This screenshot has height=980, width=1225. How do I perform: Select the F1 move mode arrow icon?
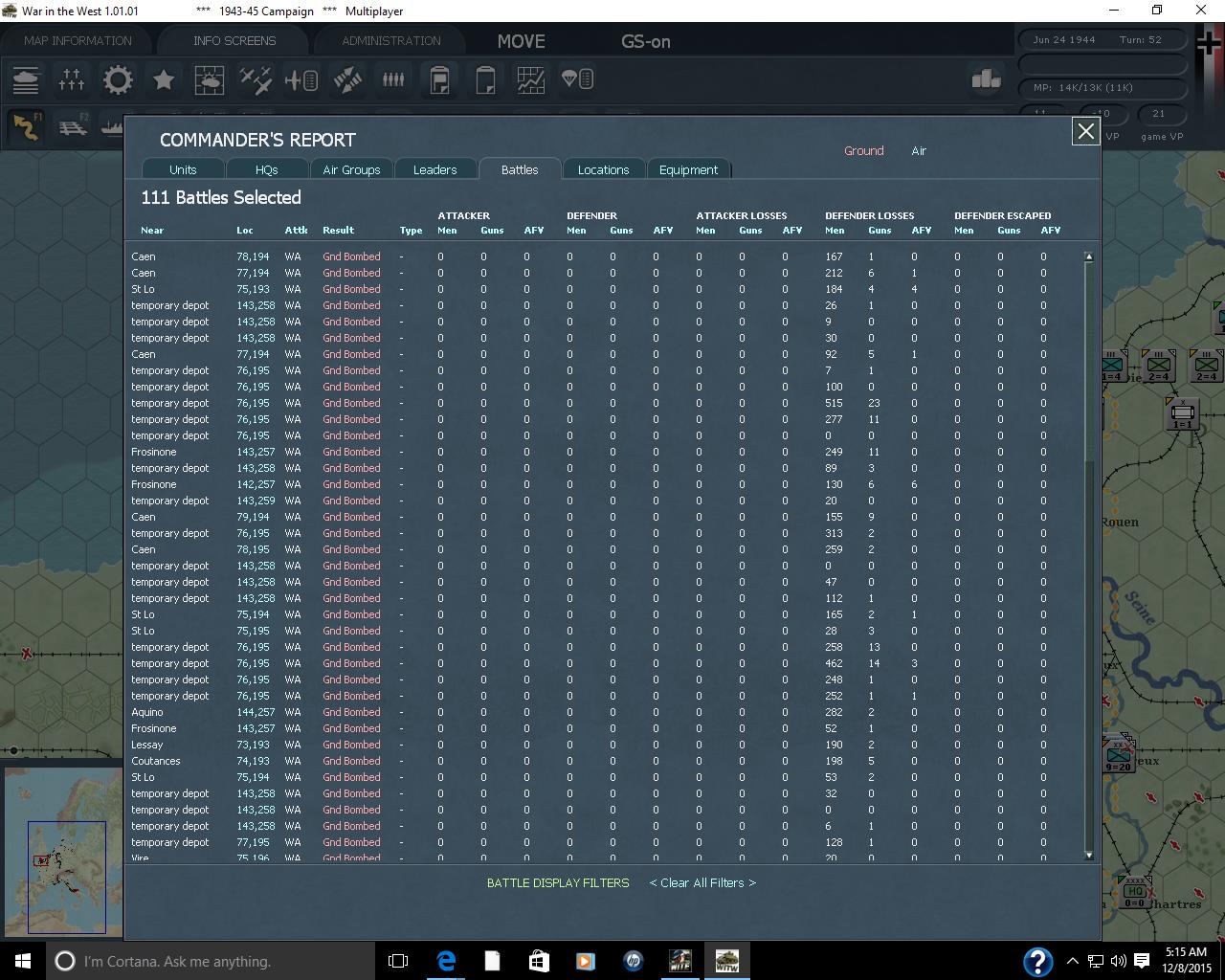point(27,126)
